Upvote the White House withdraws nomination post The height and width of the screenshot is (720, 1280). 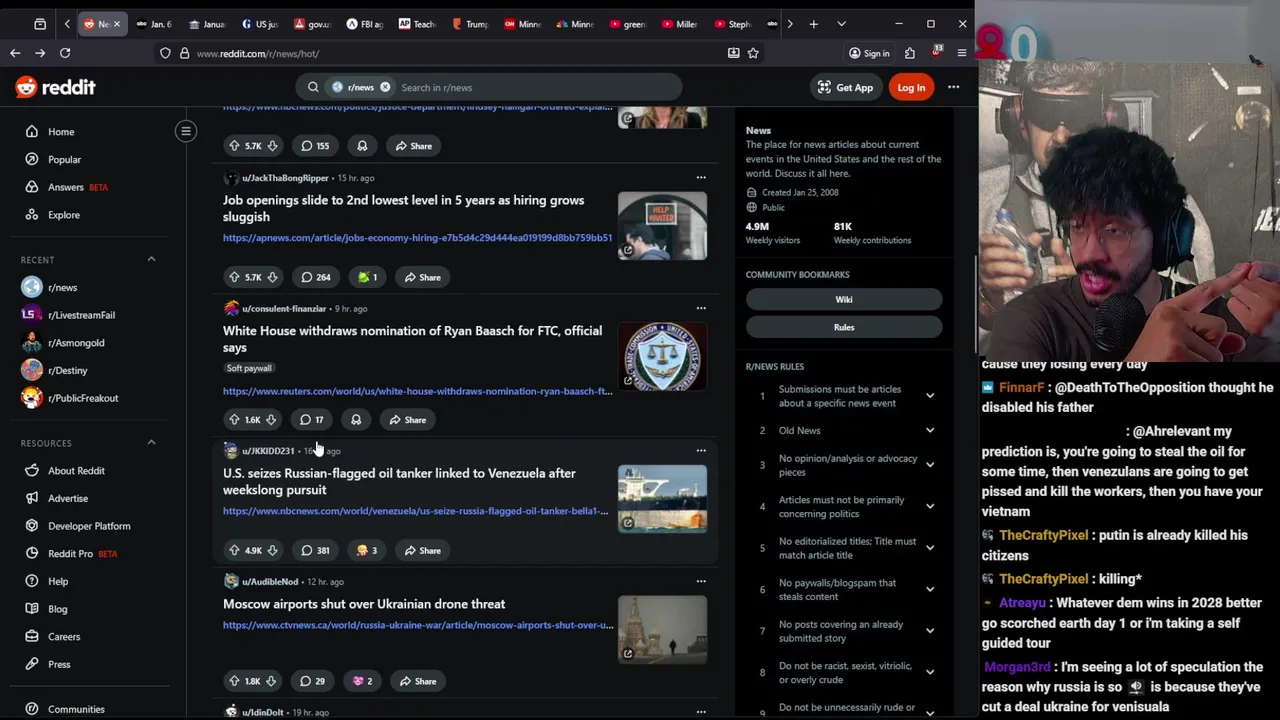point(234,420)
